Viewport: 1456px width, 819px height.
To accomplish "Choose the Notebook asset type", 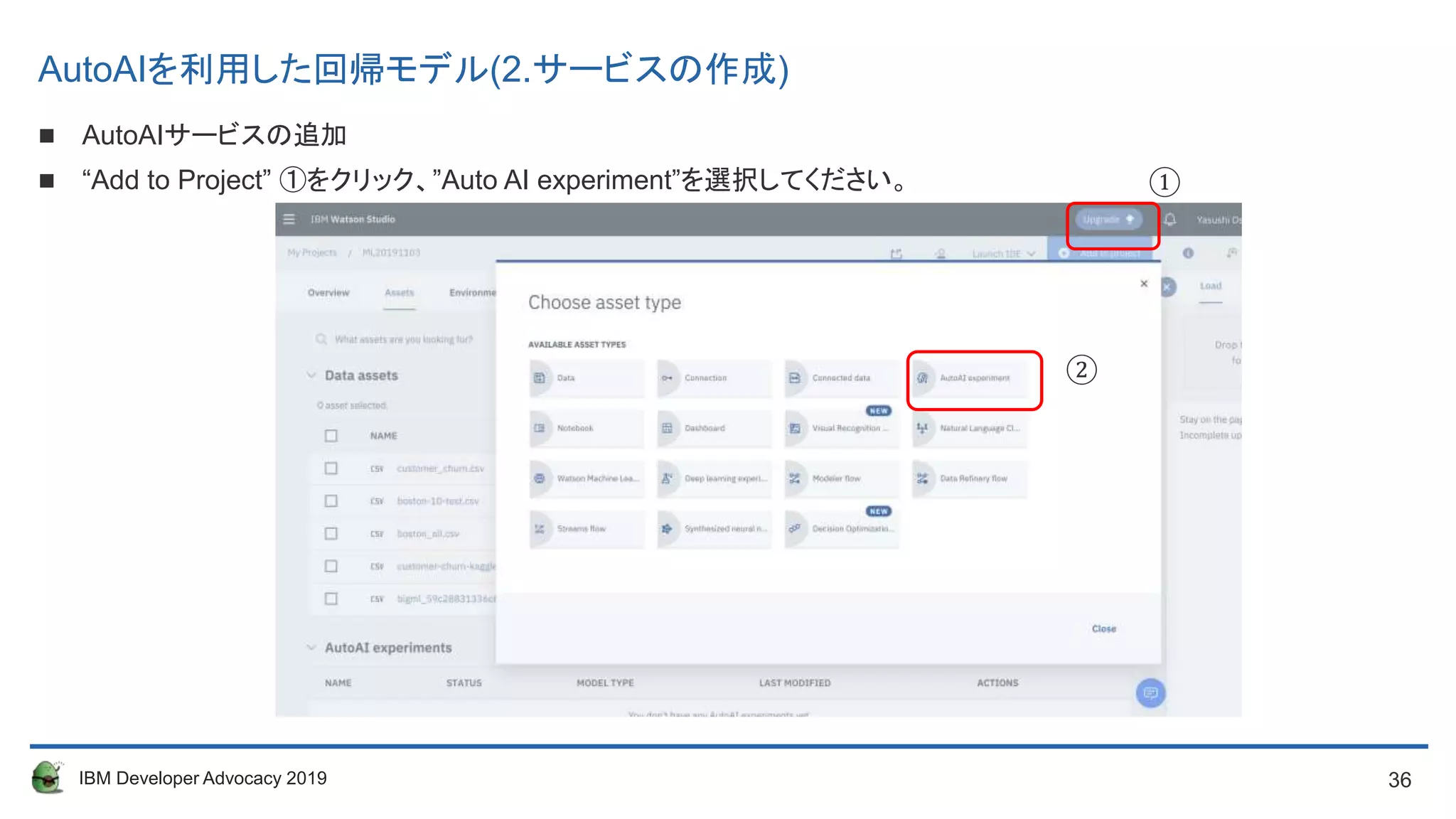I will click(x=587, y=428).
